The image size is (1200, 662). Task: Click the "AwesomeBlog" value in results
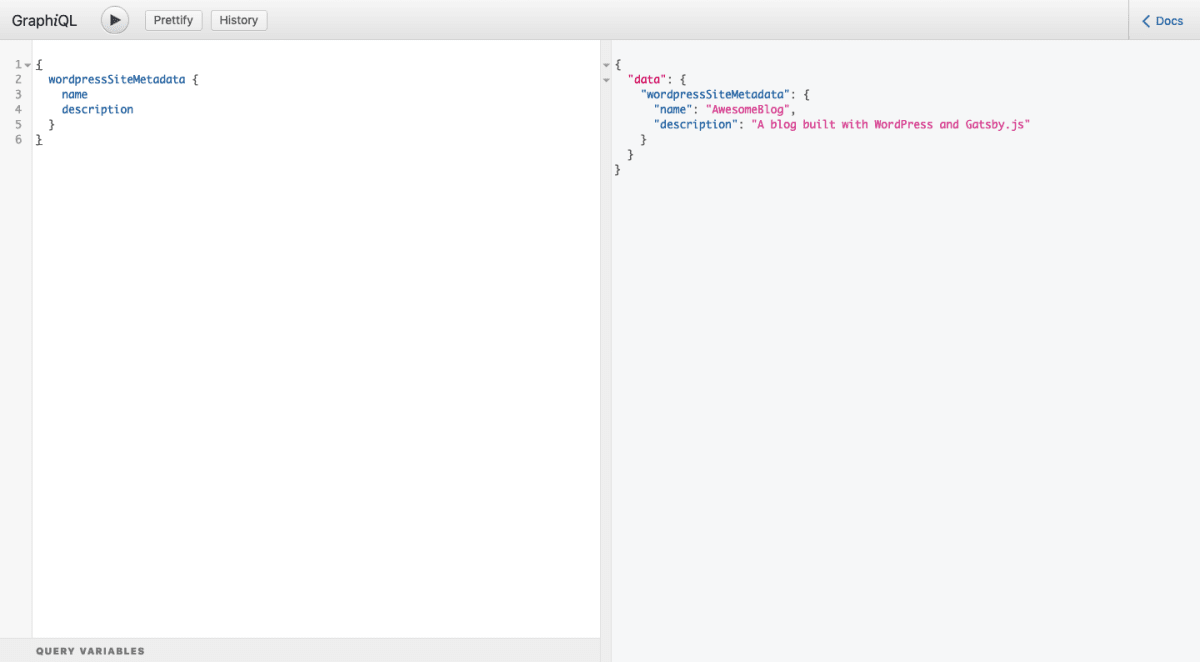coord(749,110)
